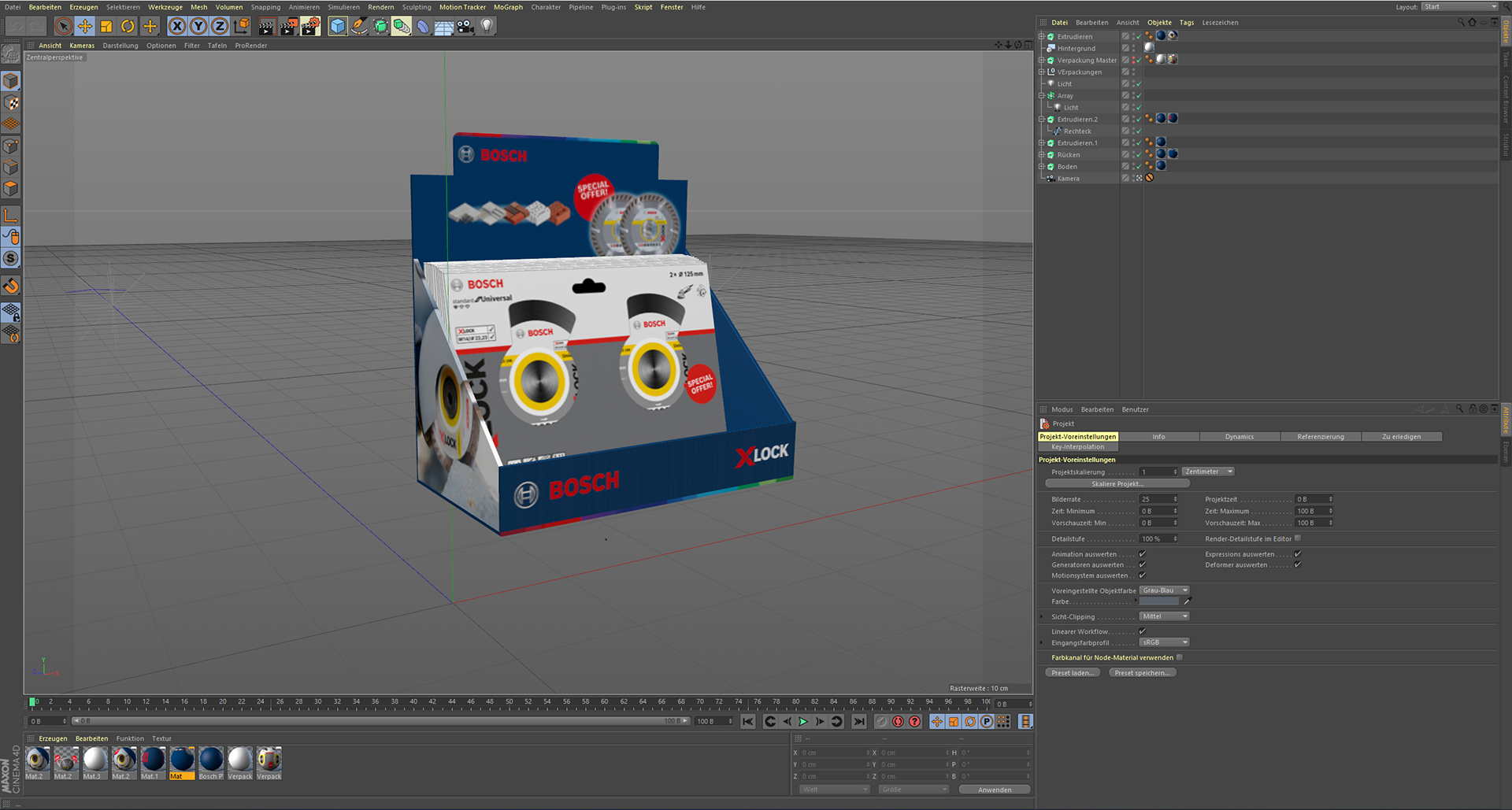Open render settings gear clapperboard icon

tap(311, 26)
